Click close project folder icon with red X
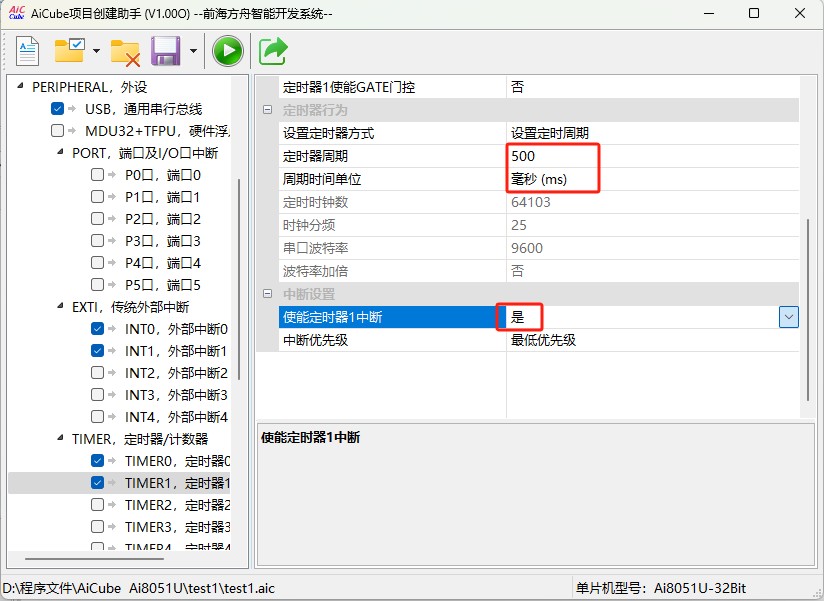Screen dimensions: 824x601 125,53
